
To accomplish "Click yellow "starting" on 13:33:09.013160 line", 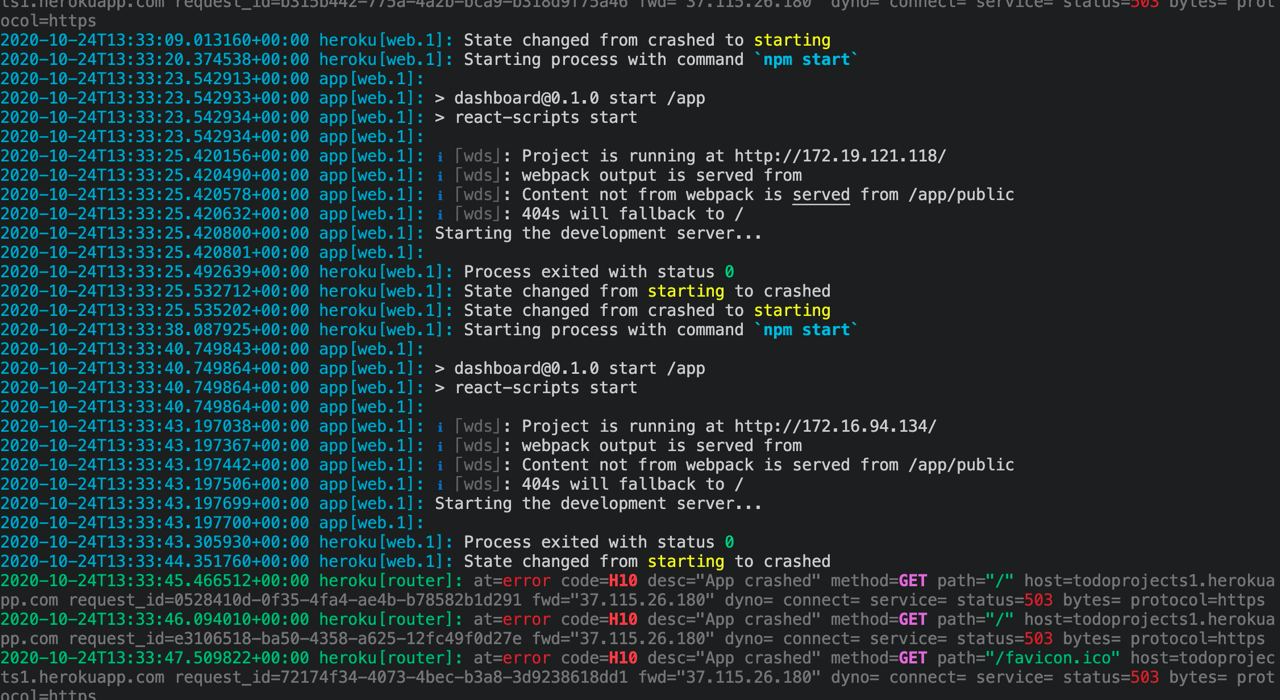I will [792, 41].
